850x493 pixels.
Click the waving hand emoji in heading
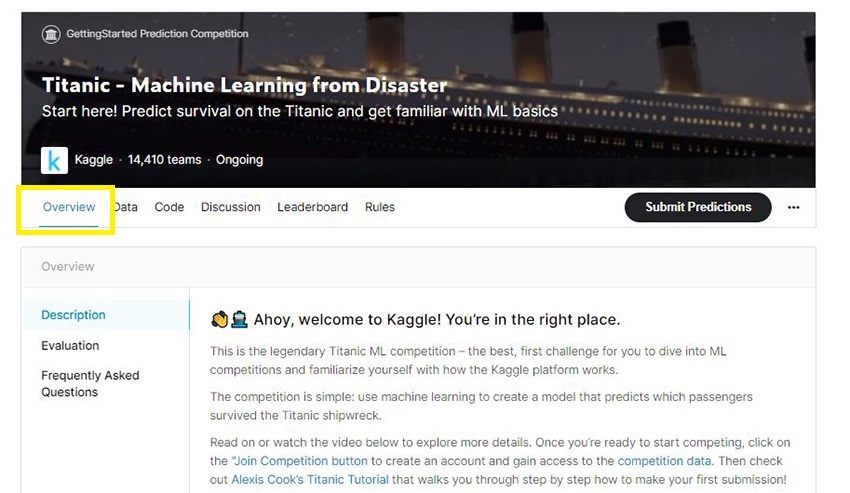[219, 319]
